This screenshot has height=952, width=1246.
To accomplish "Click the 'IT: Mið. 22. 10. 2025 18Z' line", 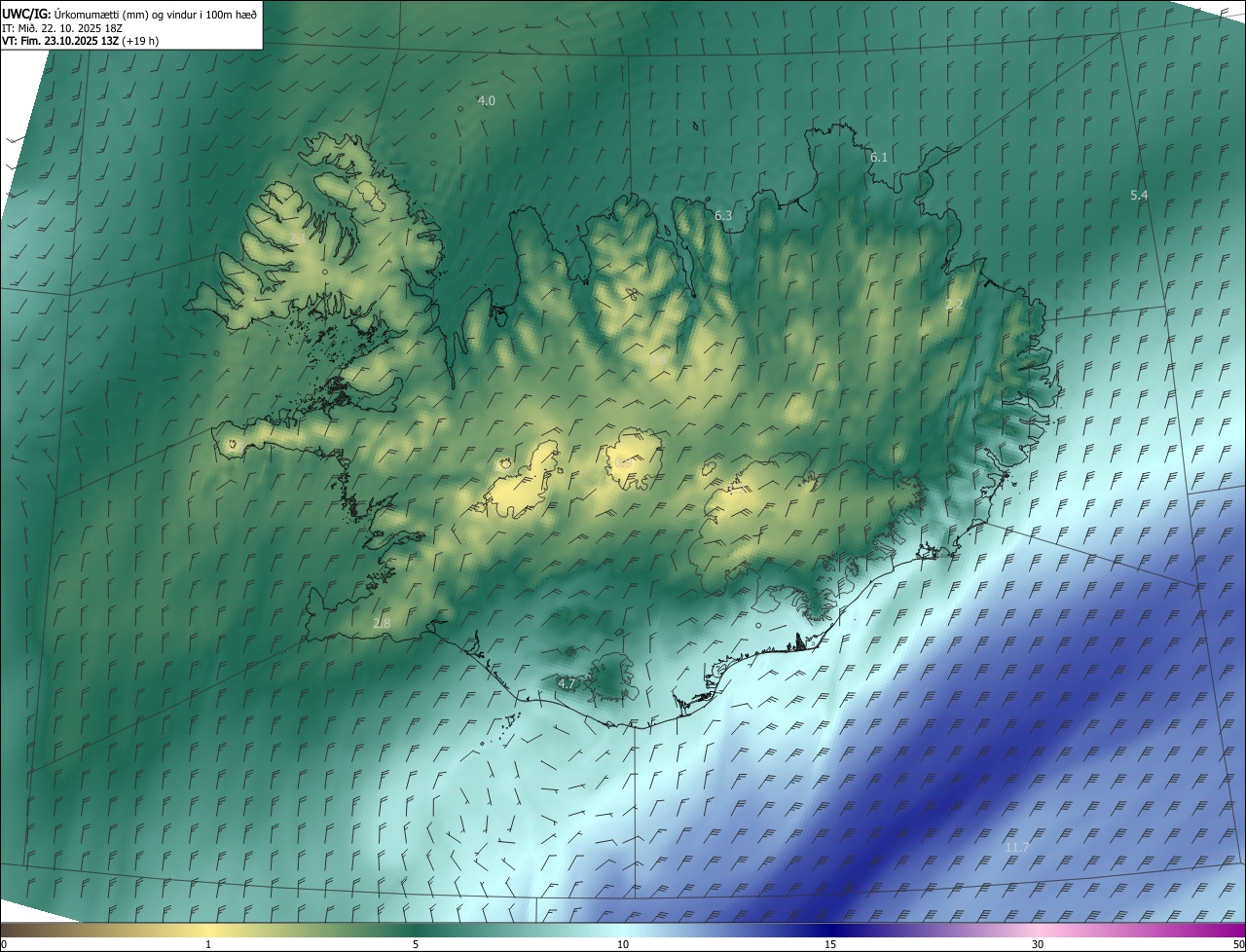I will (x=62, y=27).
